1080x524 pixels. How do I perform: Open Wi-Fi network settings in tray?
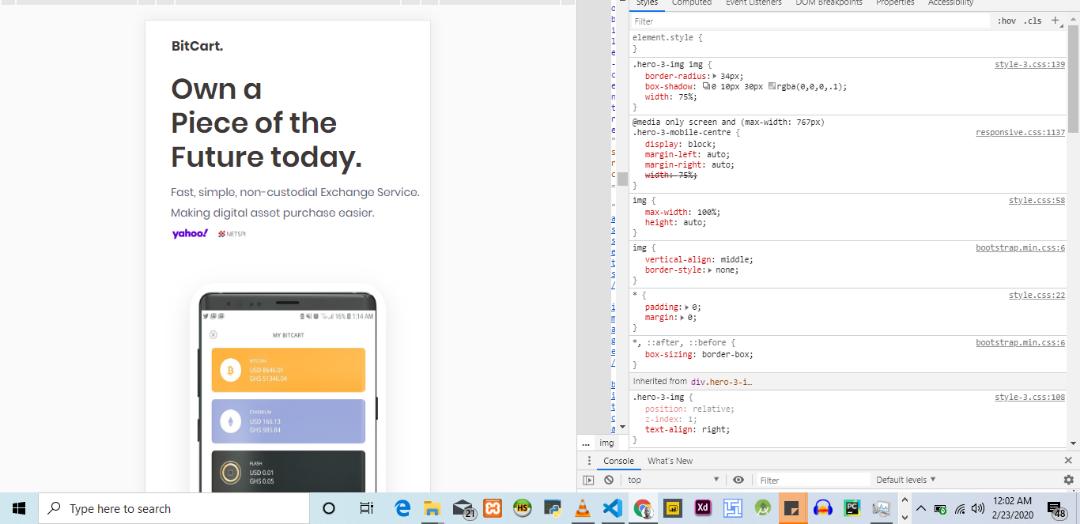tap(959, 510)
